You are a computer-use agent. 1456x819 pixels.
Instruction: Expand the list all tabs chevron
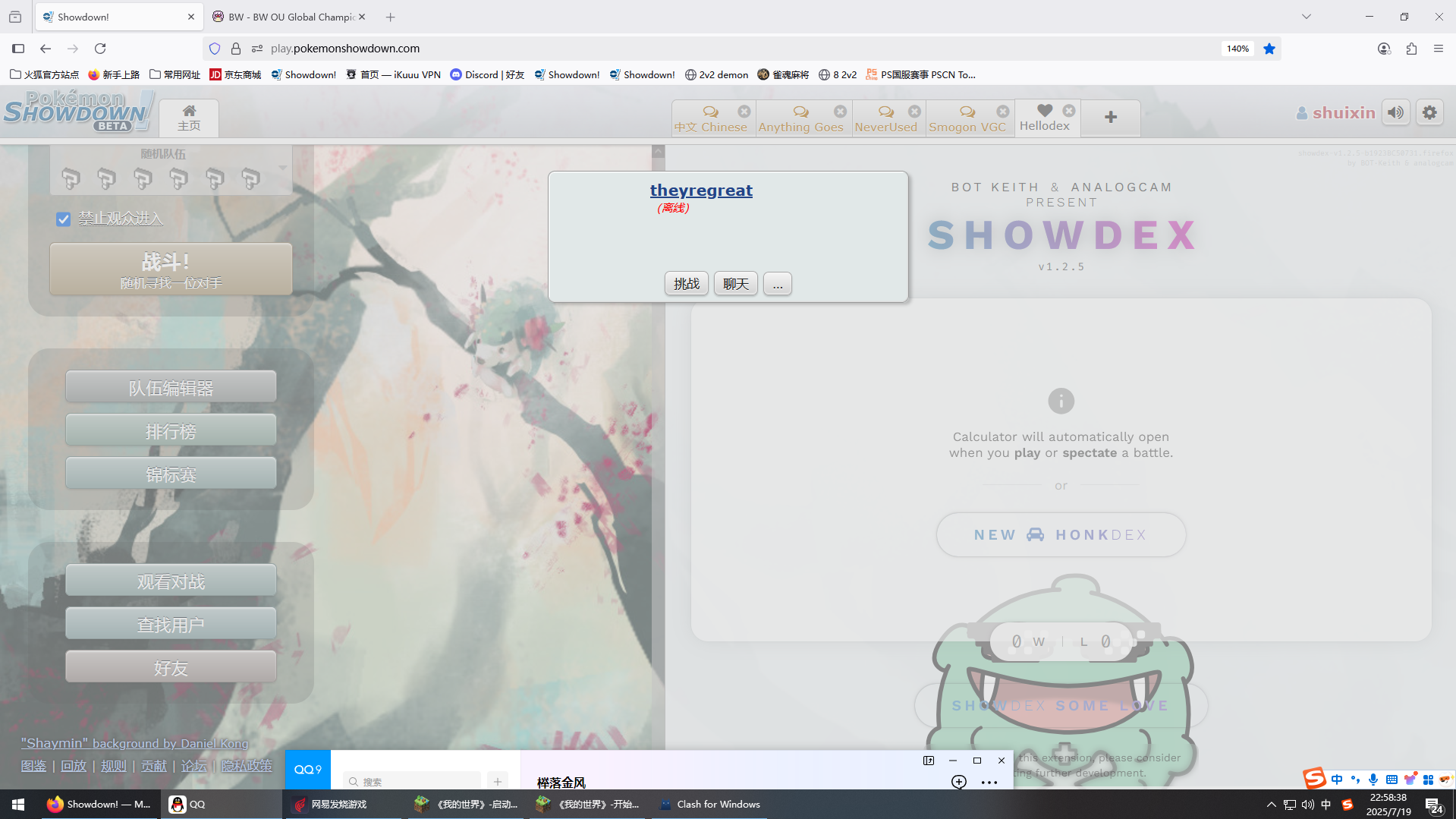pyautogui.click(x=1307, y=17)
